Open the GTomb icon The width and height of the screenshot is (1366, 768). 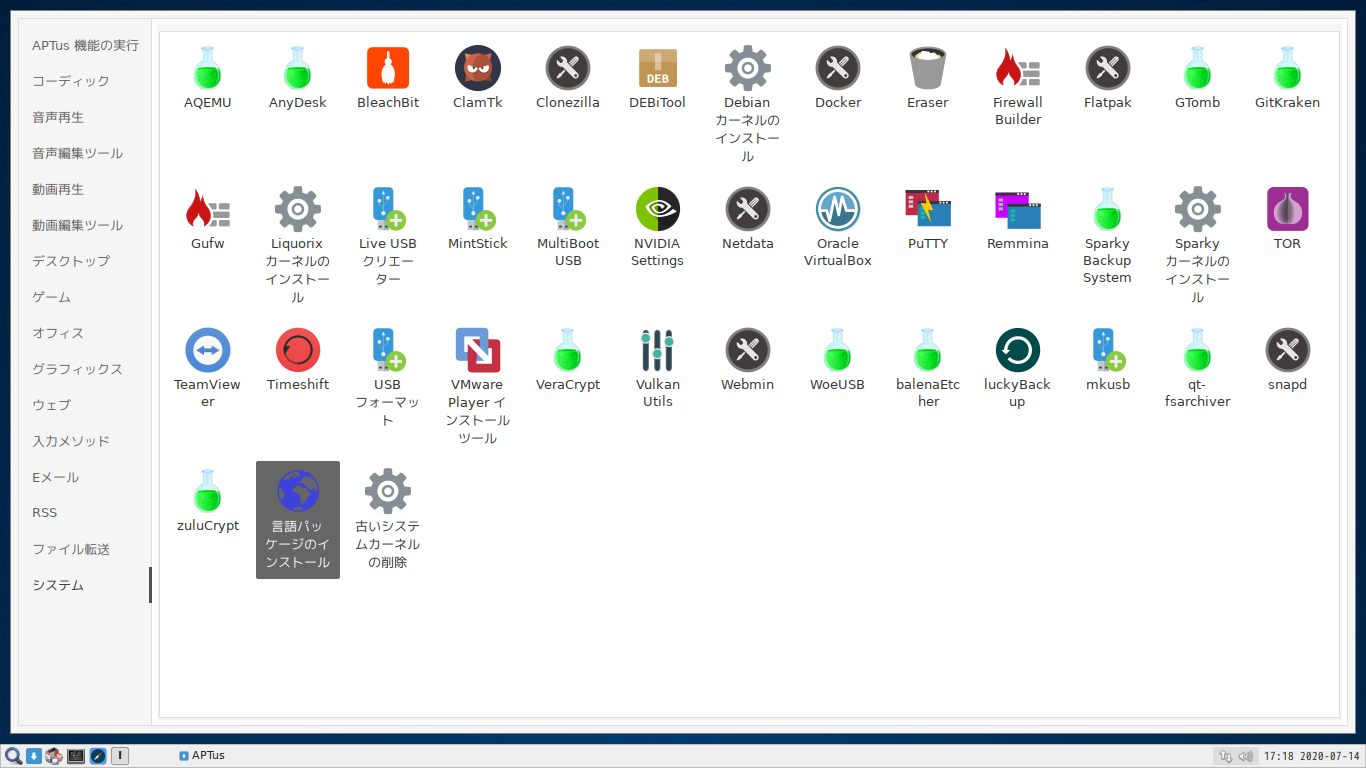[1198, 68]
